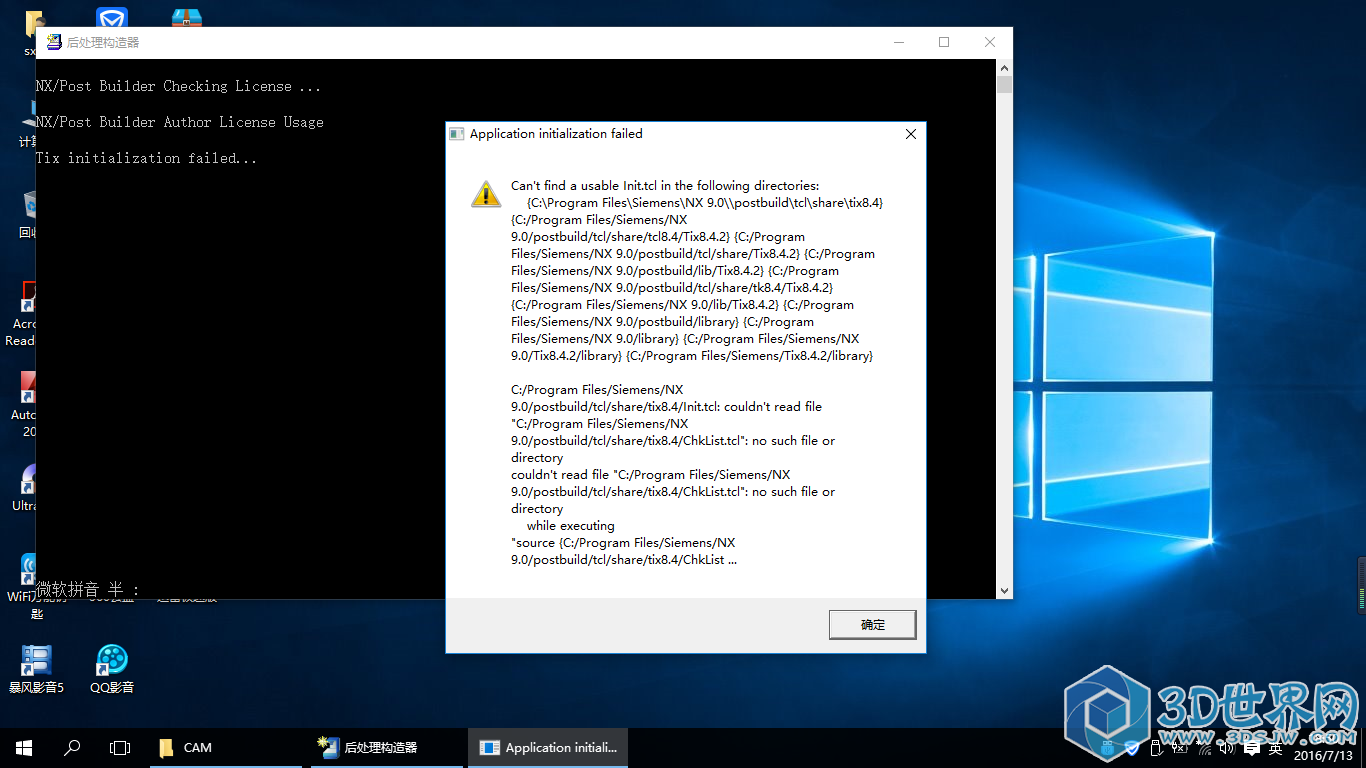The width and height of the screenshot is (1366, 768).
Task: Click the safely remove USB tray icon
Action: click(1157, 748)
